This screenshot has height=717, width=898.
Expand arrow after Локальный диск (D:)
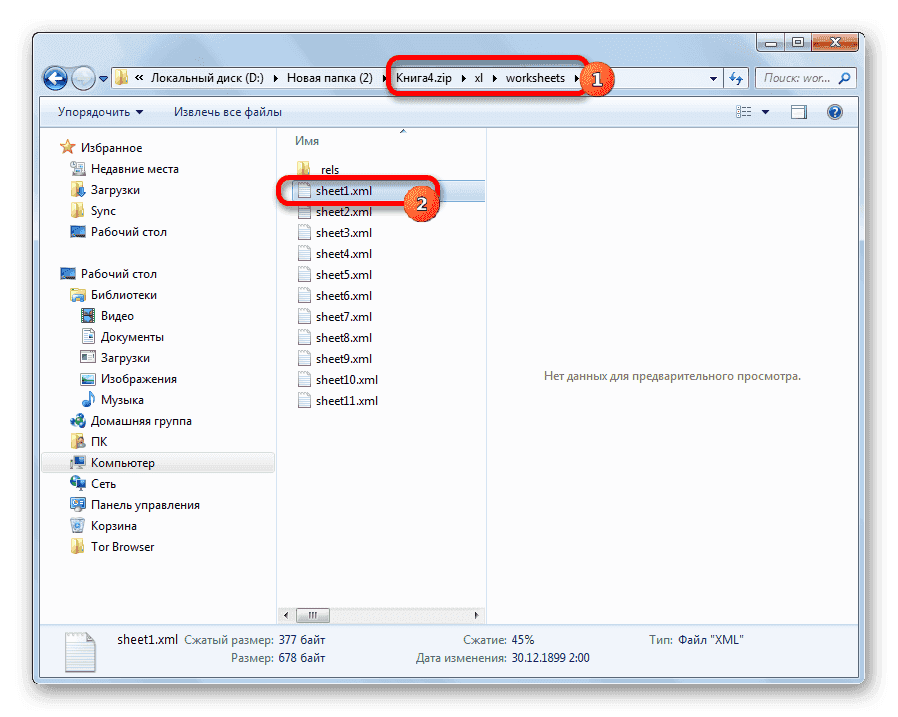click(x=275, y=78)
